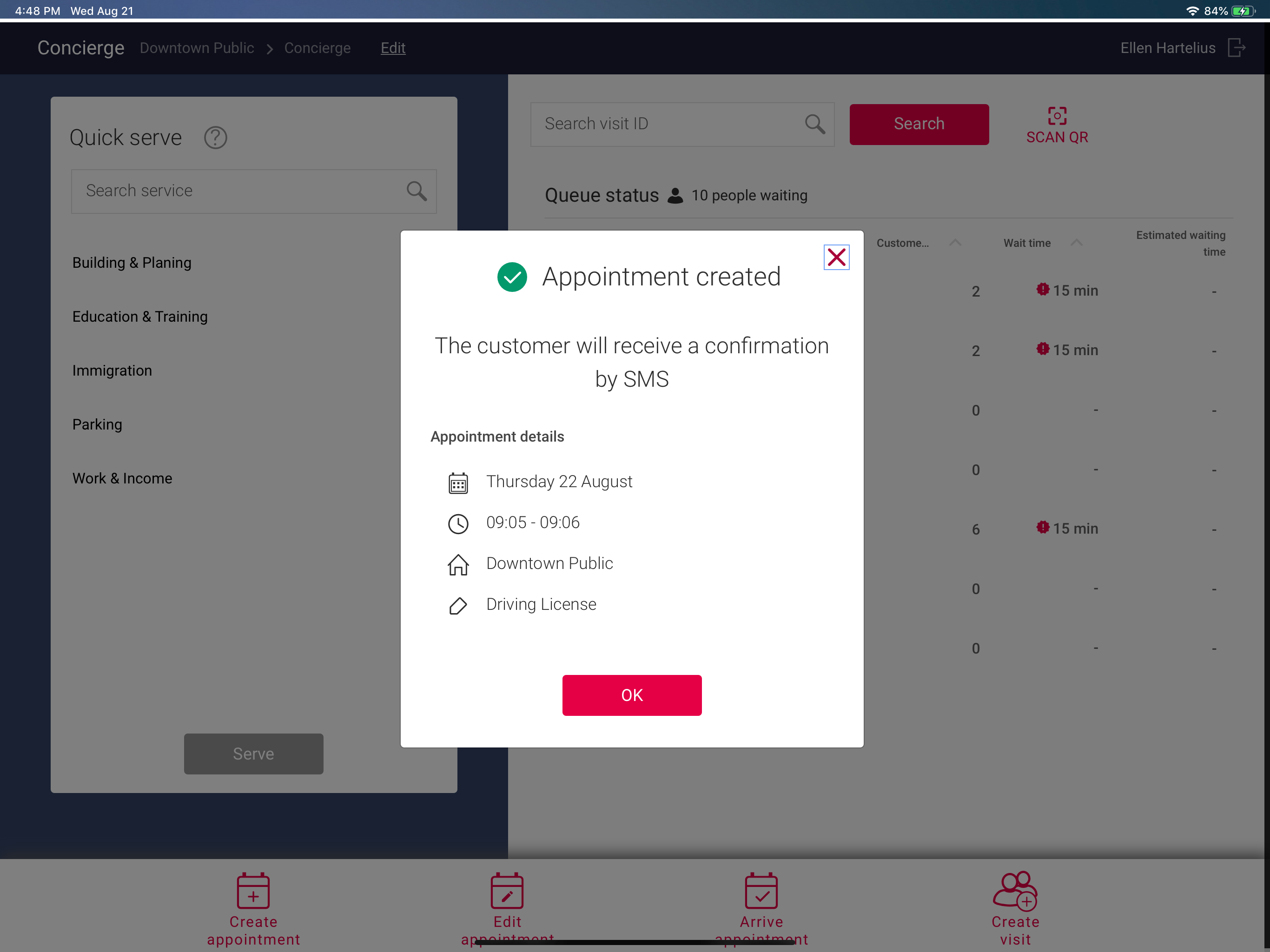
Task: Tap the Edit appointment icon
Action: click(507, 891)
